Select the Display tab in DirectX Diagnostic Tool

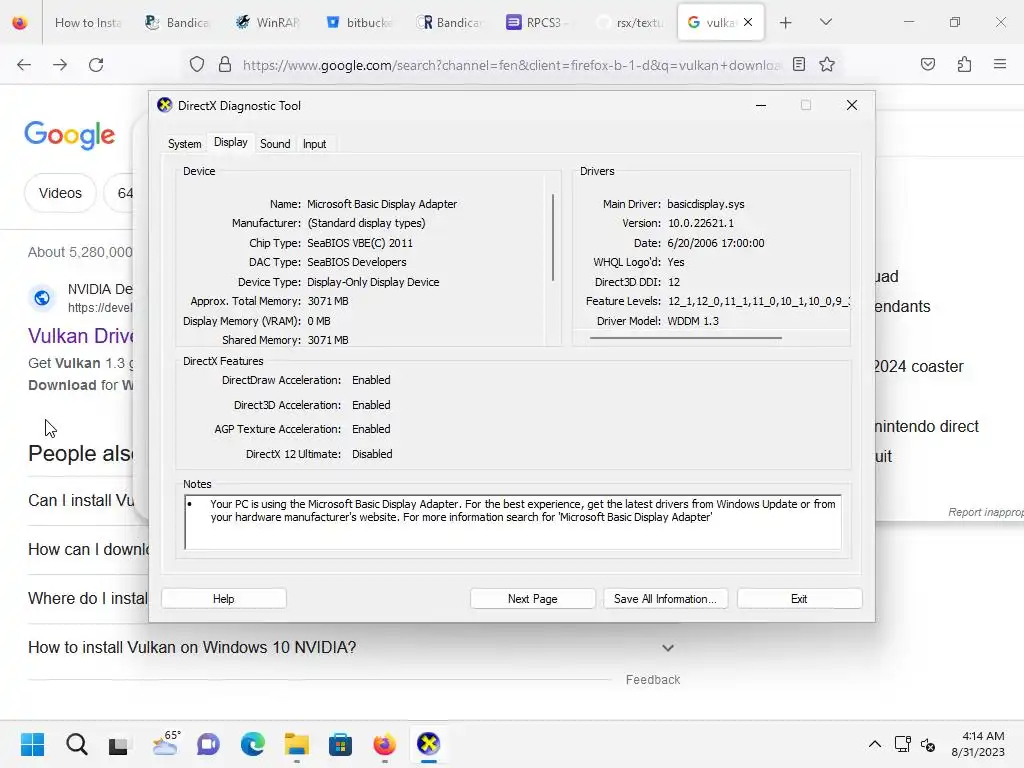pyautogui.click(x=231, y=142)
